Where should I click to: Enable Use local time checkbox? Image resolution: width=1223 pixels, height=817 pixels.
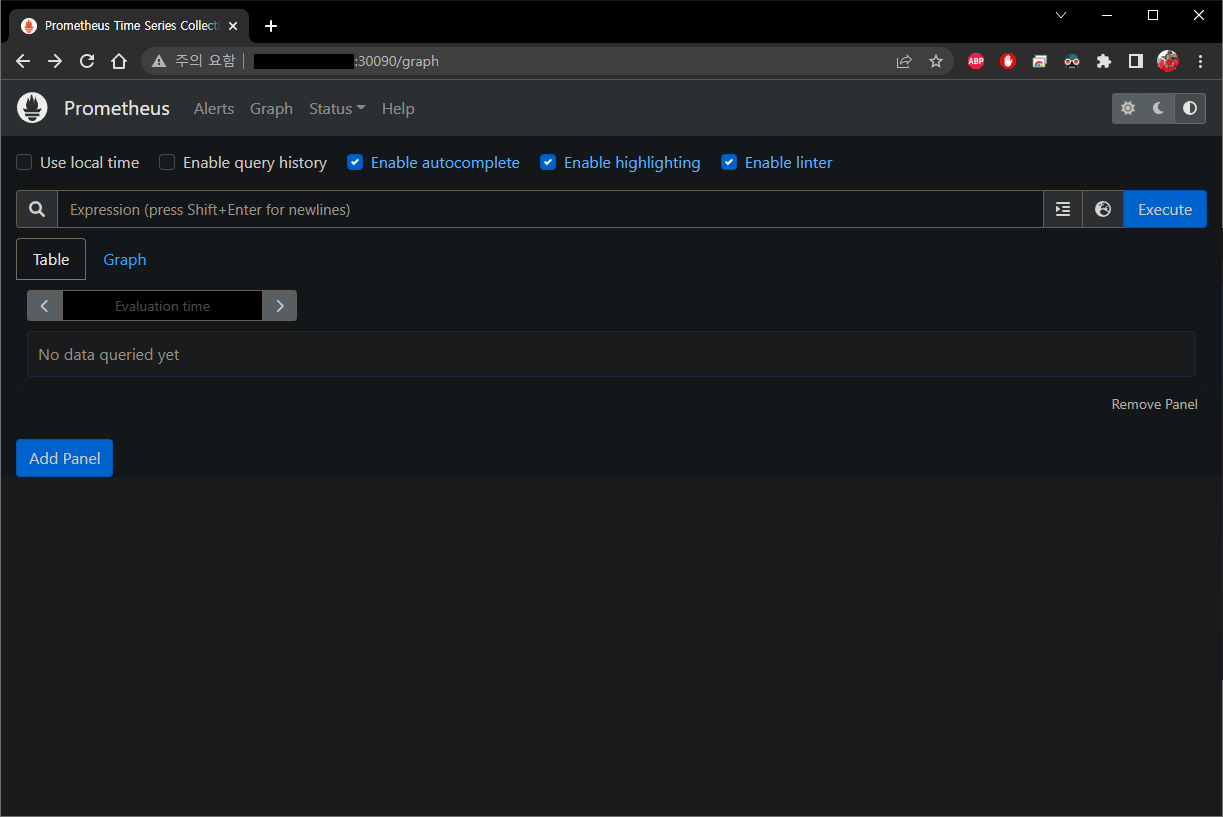tap(24, 162)
